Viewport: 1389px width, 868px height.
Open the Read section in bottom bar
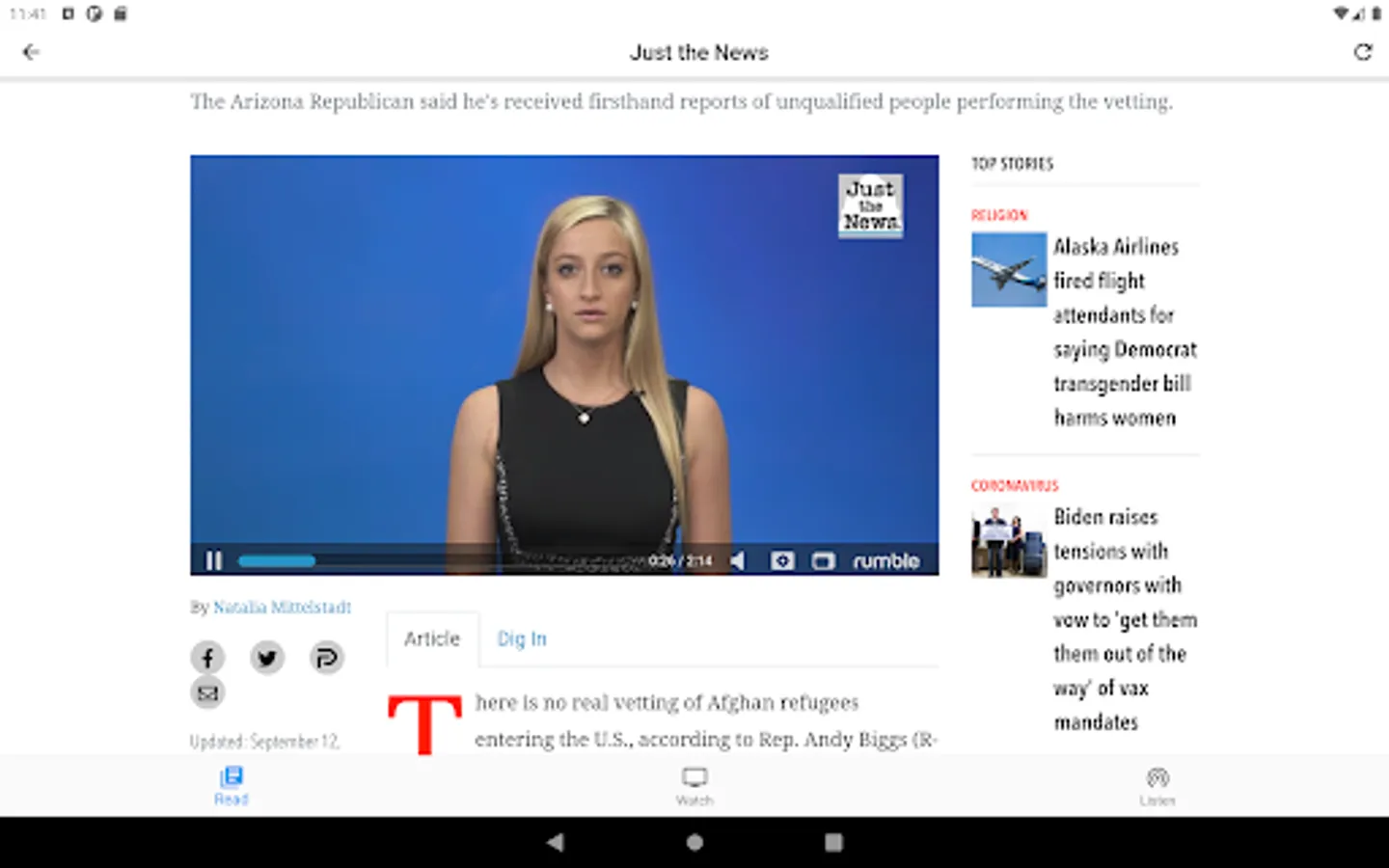(x=231, y=785)
